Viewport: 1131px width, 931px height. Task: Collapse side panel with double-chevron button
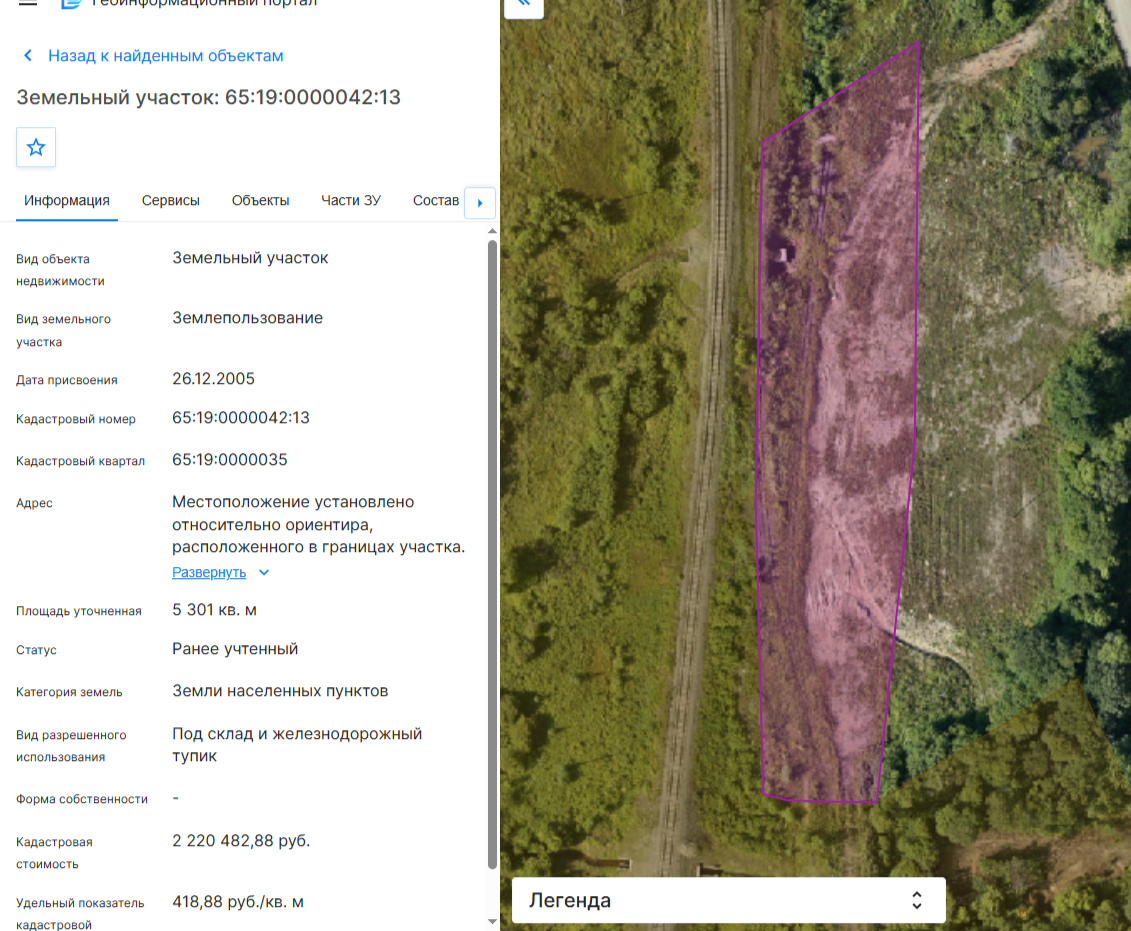(524, 6)
